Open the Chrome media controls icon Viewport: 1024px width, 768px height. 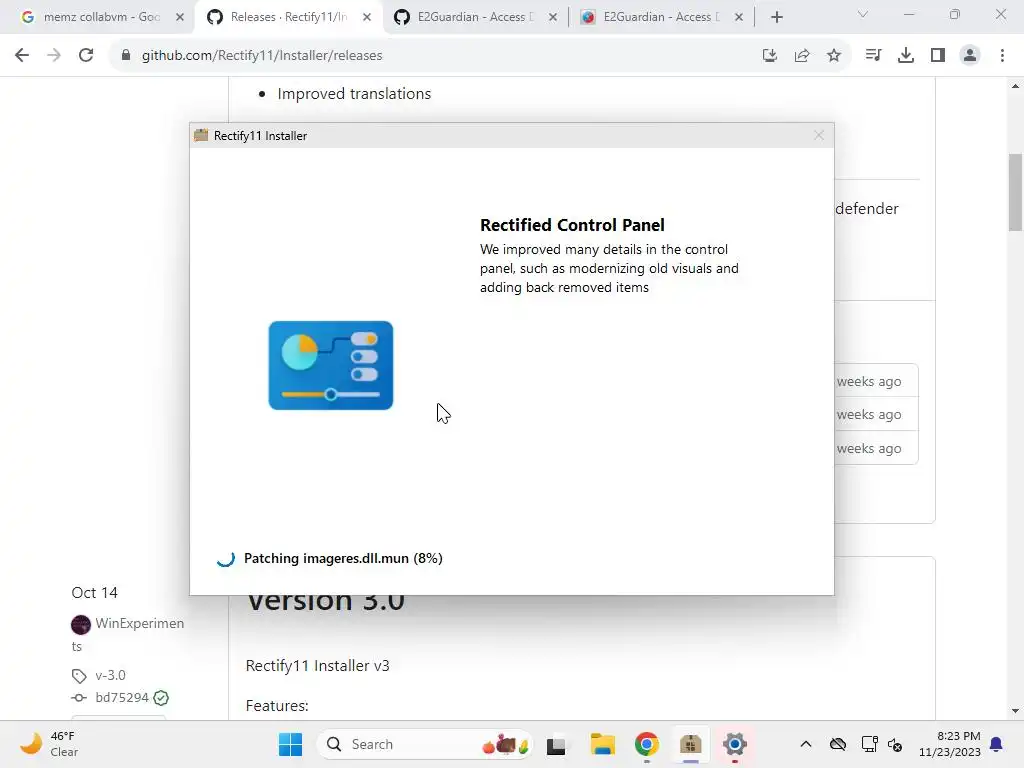point(873,56)
